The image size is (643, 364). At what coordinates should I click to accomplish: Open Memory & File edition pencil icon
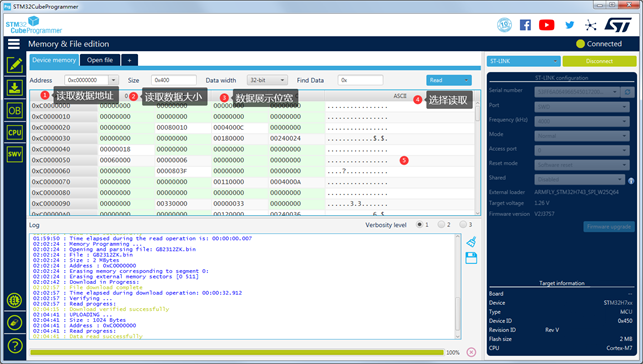14,65
